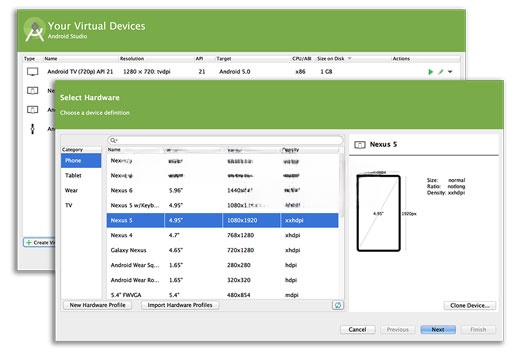The image size is (520, 360).
Task: Select the Wear category
Action: 81,190
